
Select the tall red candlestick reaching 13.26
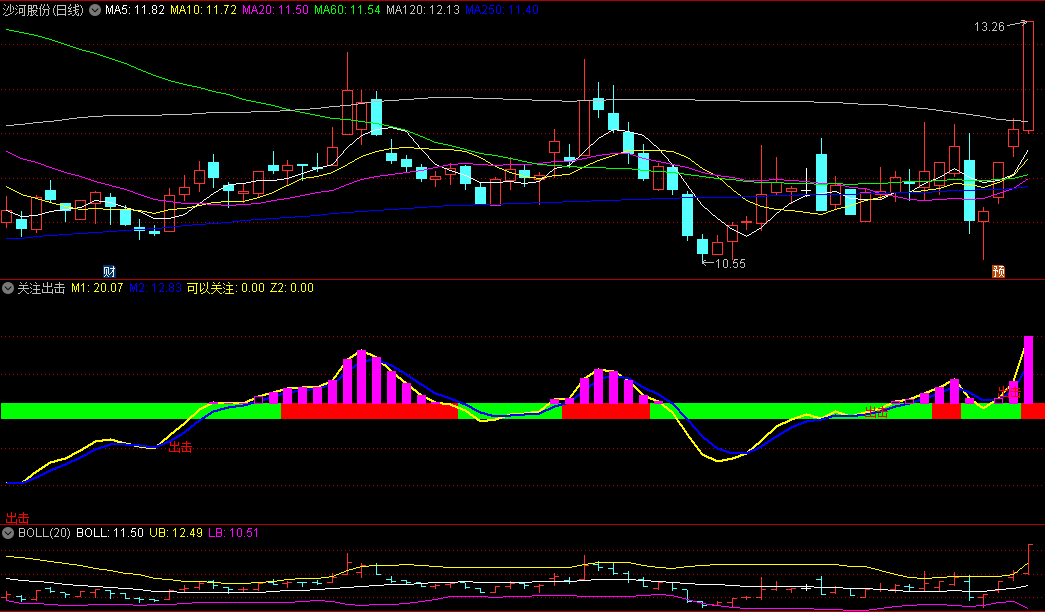coord(1028,76)
